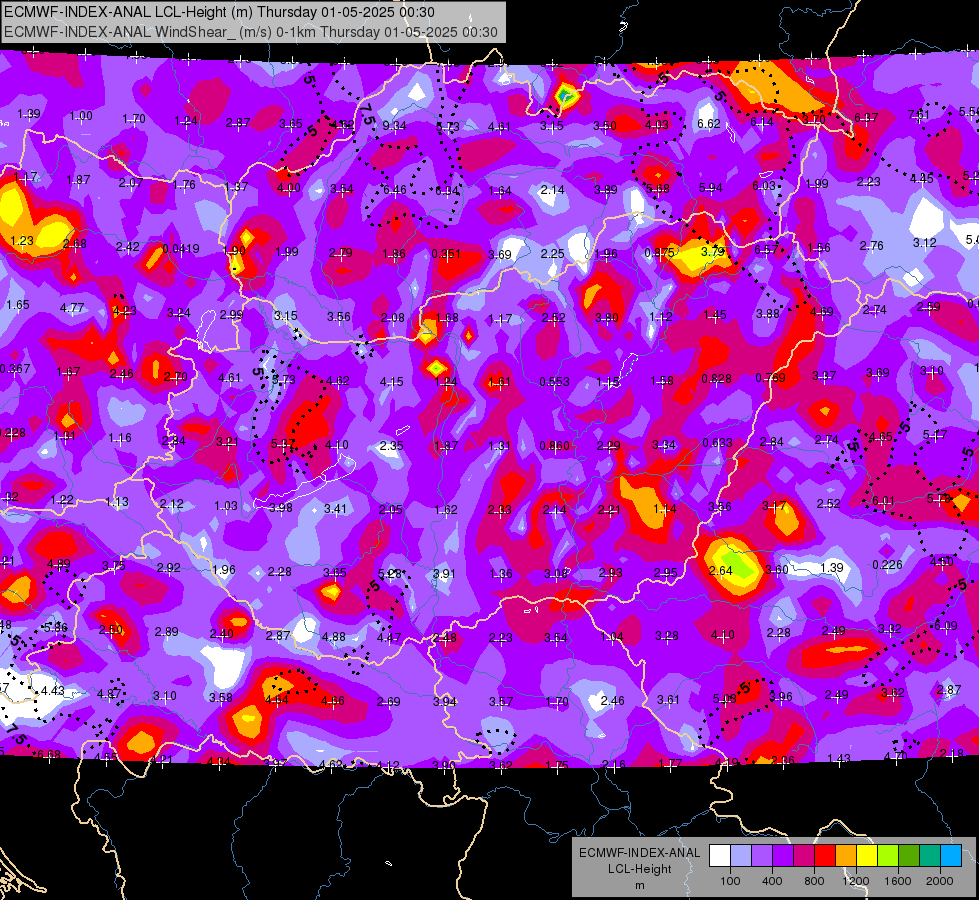Click the white swatch in LCL-Height legend

(719, 856)
